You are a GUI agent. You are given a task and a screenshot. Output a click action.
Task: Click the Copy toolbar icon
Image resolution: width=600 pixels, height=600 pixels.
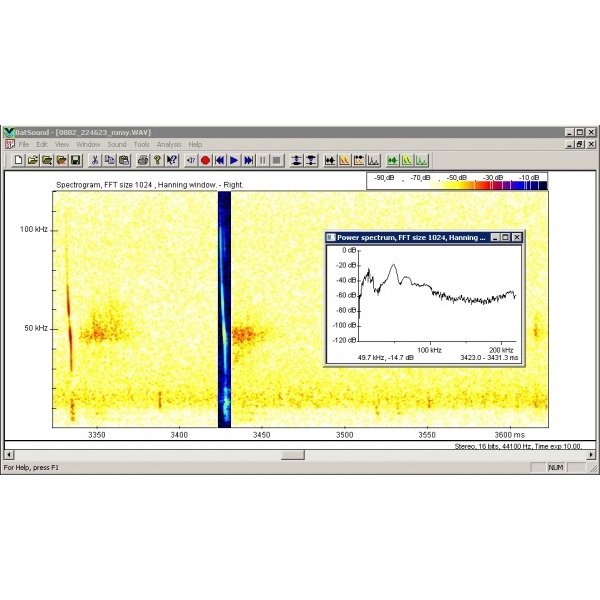click(x=108, y=160)
